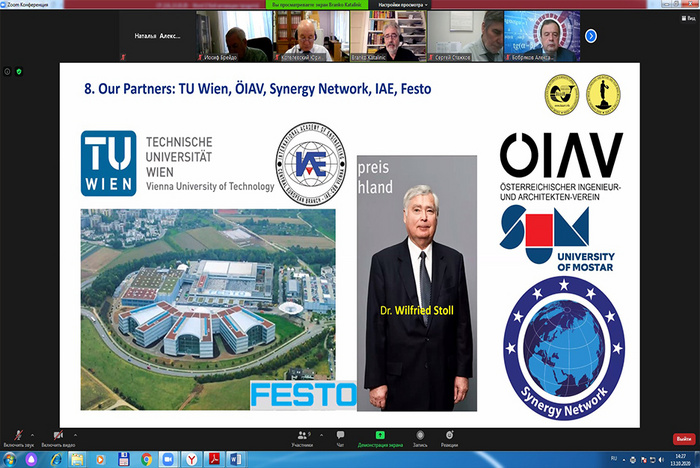The image size is (700, 468).
Task: Show next participants with the blue arrow
Action: pos(591,36)
